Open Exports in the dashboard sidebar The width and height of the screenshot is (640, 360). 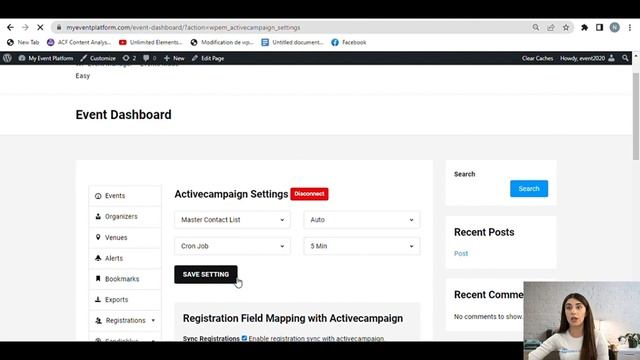click(125, 300)
